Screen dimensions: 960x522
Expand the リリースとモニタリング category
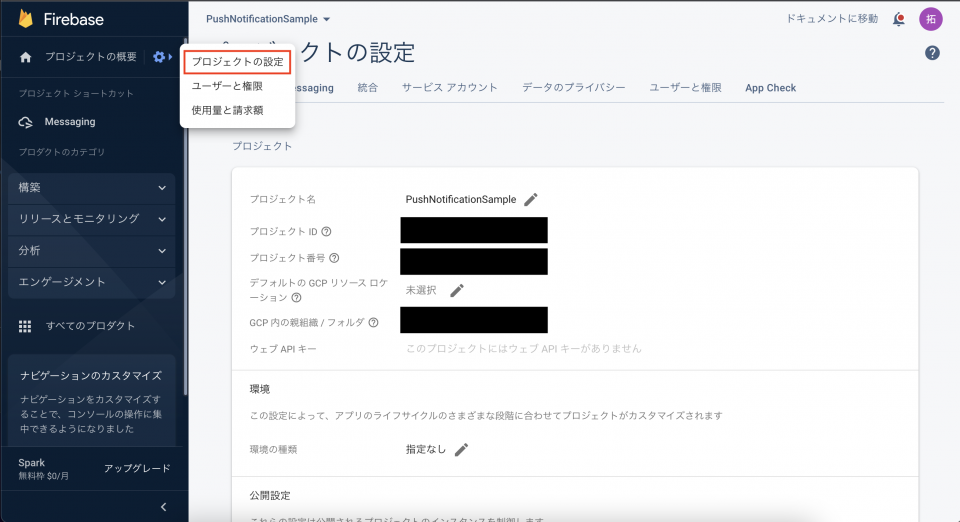(92, 219)
